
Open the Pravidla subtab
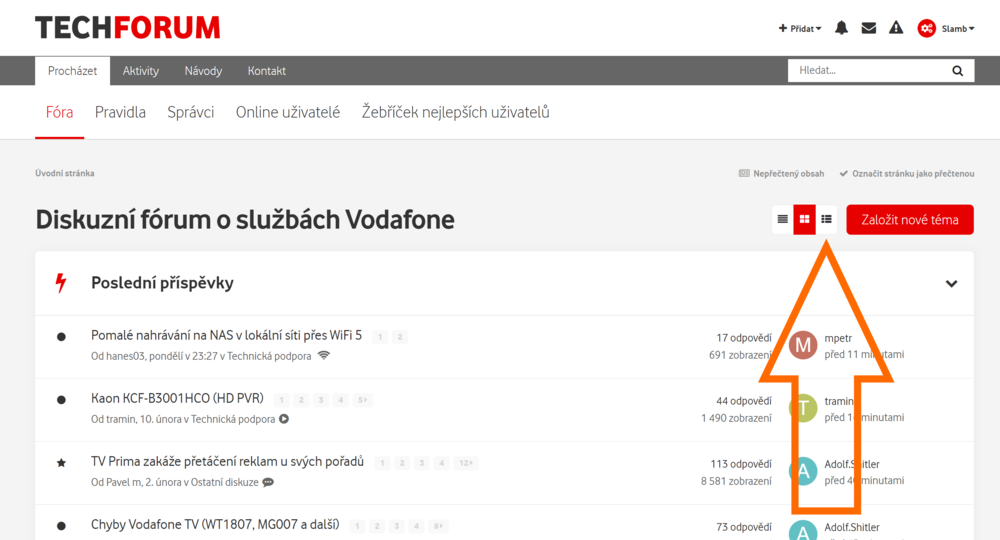[120, 112]
